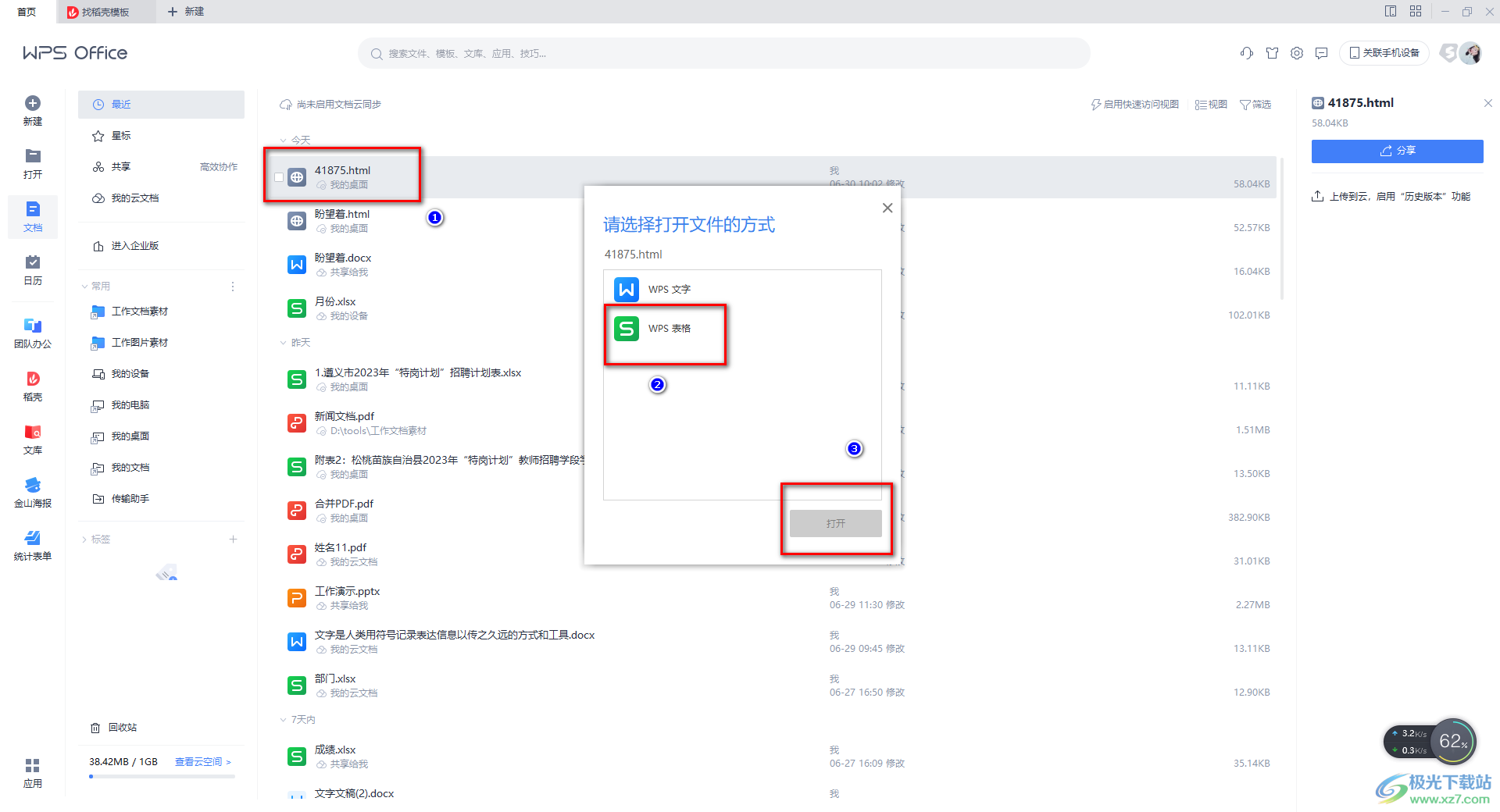Open 我的云文档 in navigation

click(161, 198)
